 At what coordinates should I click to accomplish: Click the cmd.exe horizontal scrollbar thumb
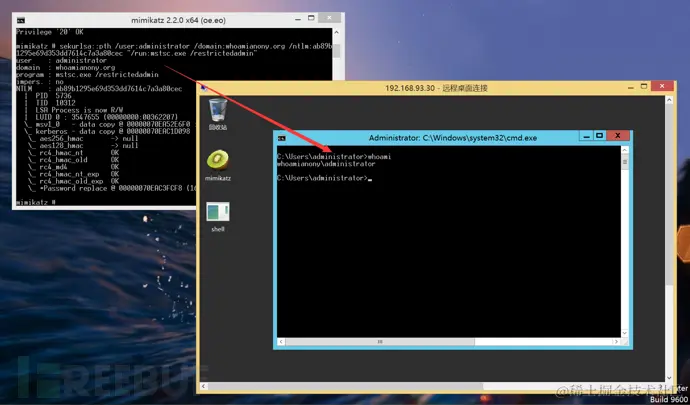[380, 342]
